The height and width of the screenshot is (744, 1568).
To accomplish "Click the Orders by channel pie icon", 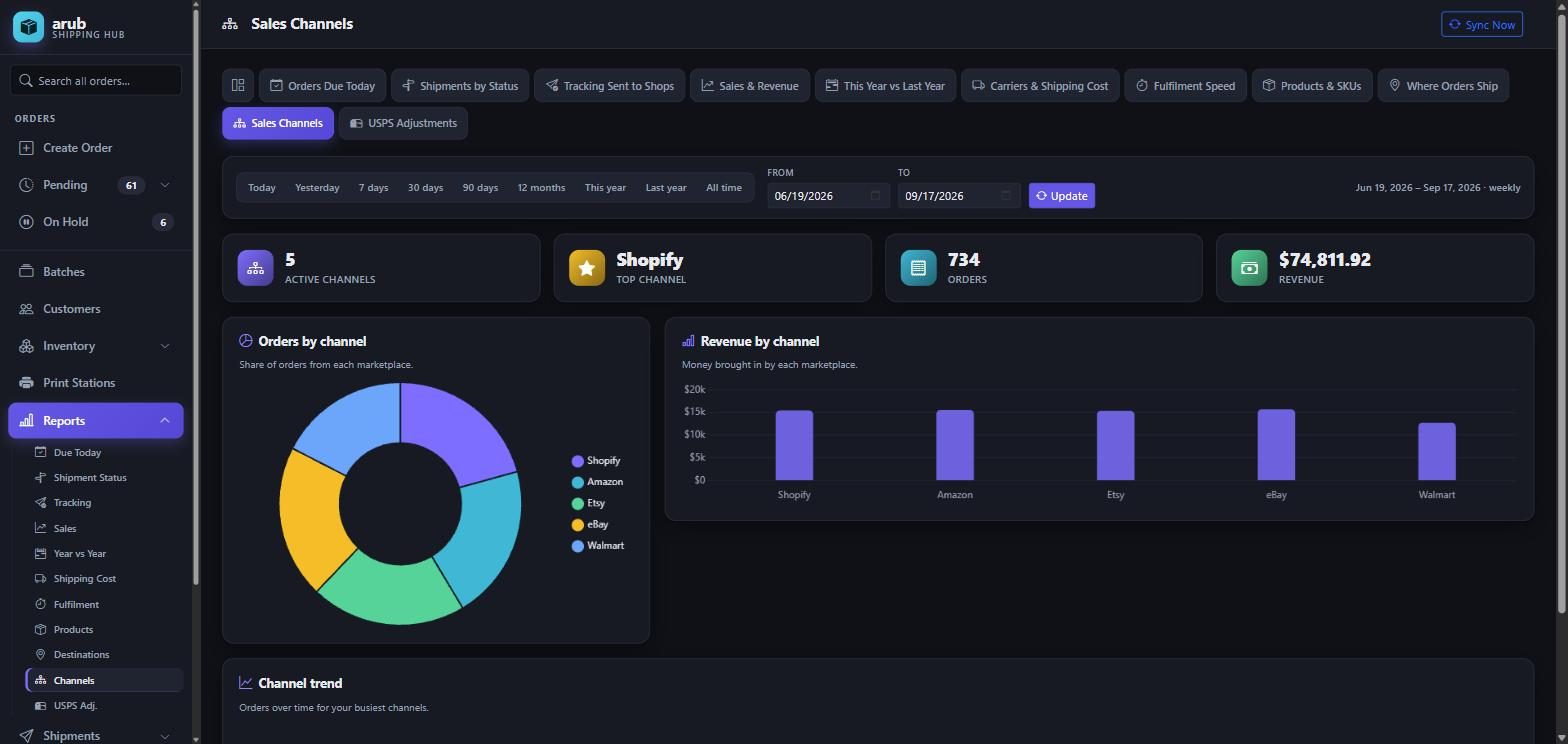I will point(246,341).
